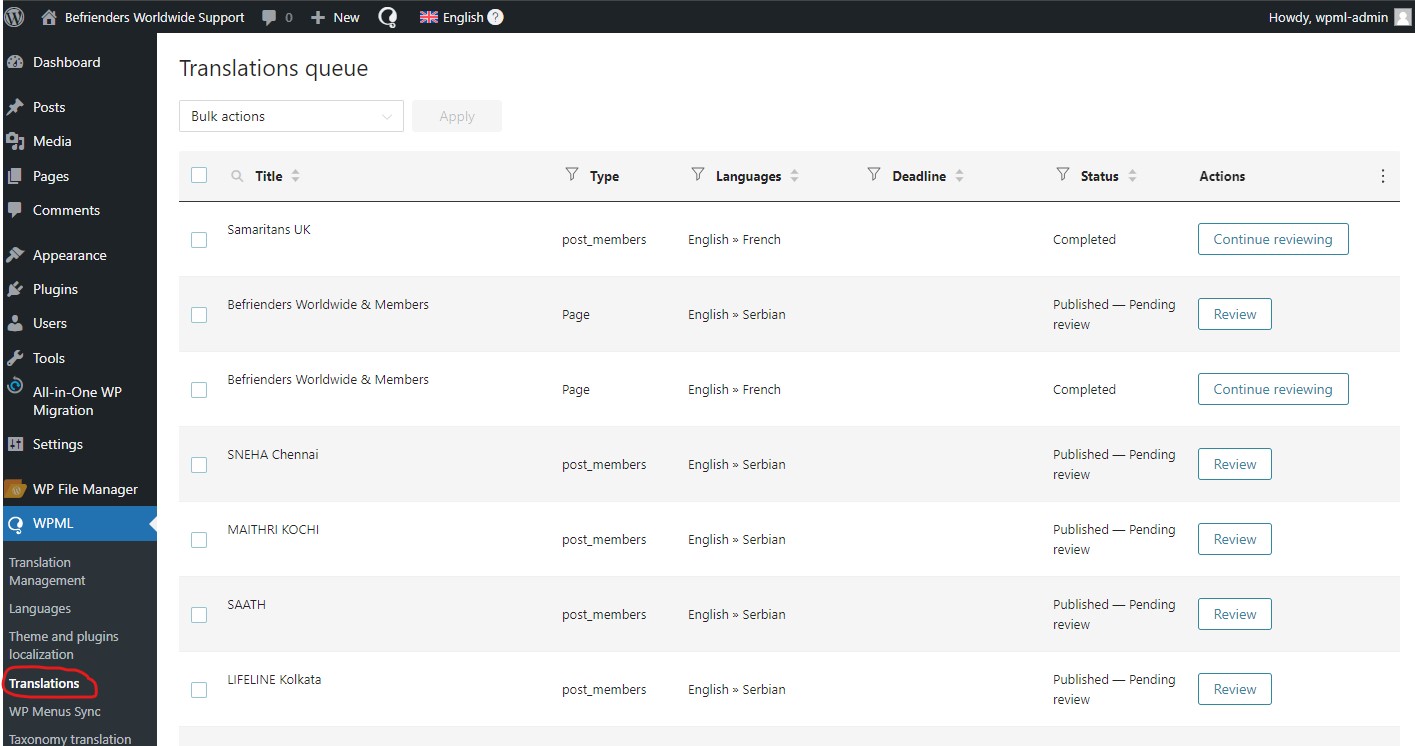Viewport: 1415px width, 746px height.
Task: Sort by Deadline using its sort arrows
Action: [x=959, y=176]
